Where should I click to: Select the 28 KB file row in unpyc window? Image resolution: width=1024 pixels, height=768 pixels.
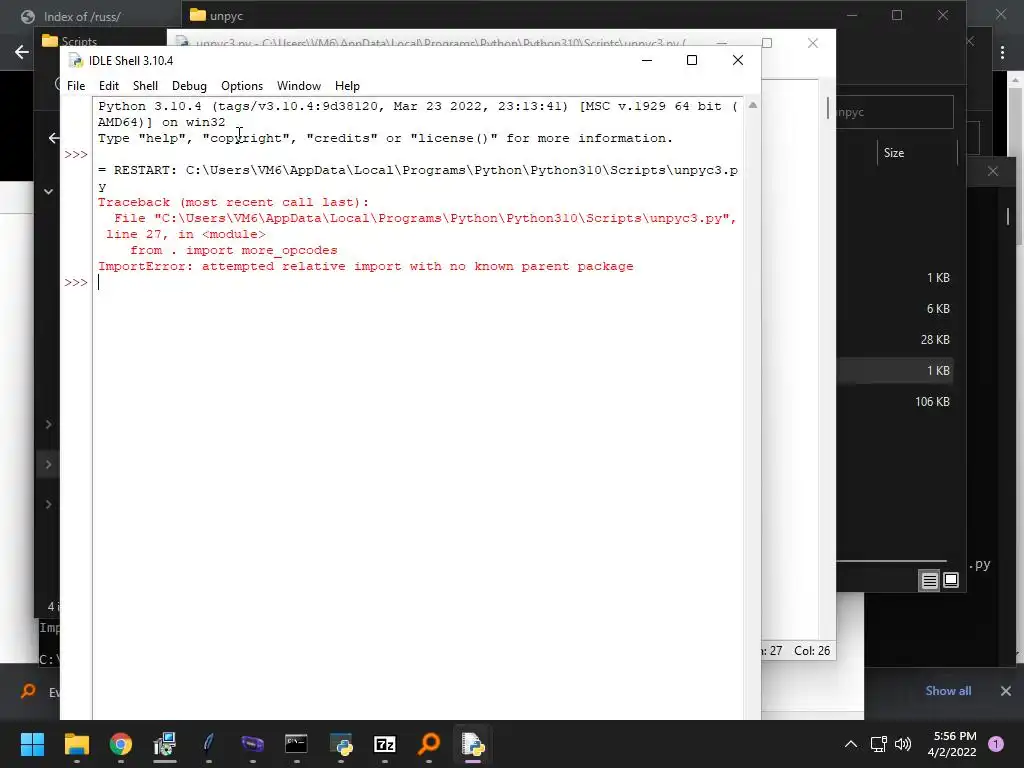895,340
